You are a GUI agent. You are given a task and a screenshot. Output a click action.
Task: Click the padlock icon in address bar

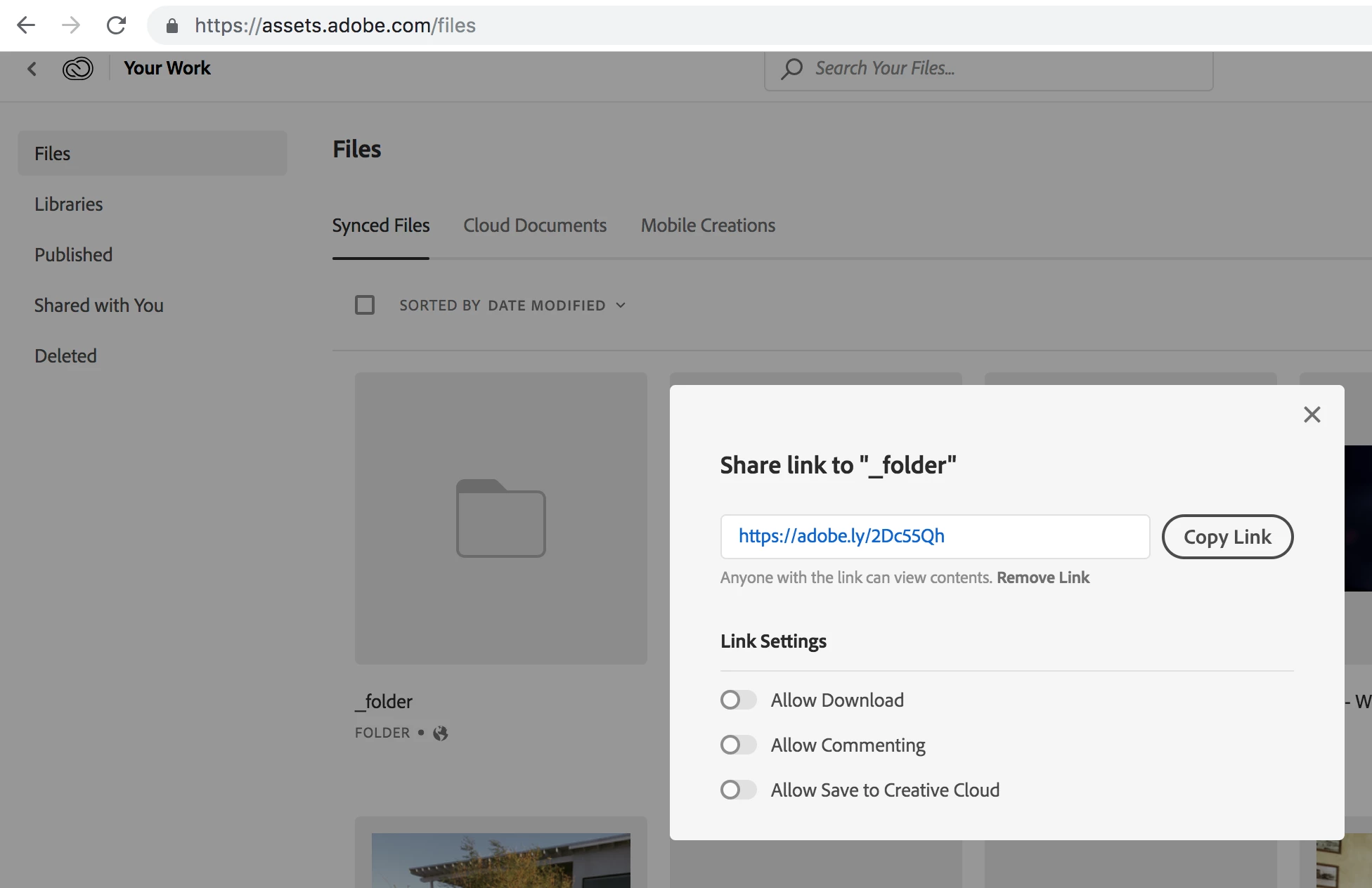point(172,26)
